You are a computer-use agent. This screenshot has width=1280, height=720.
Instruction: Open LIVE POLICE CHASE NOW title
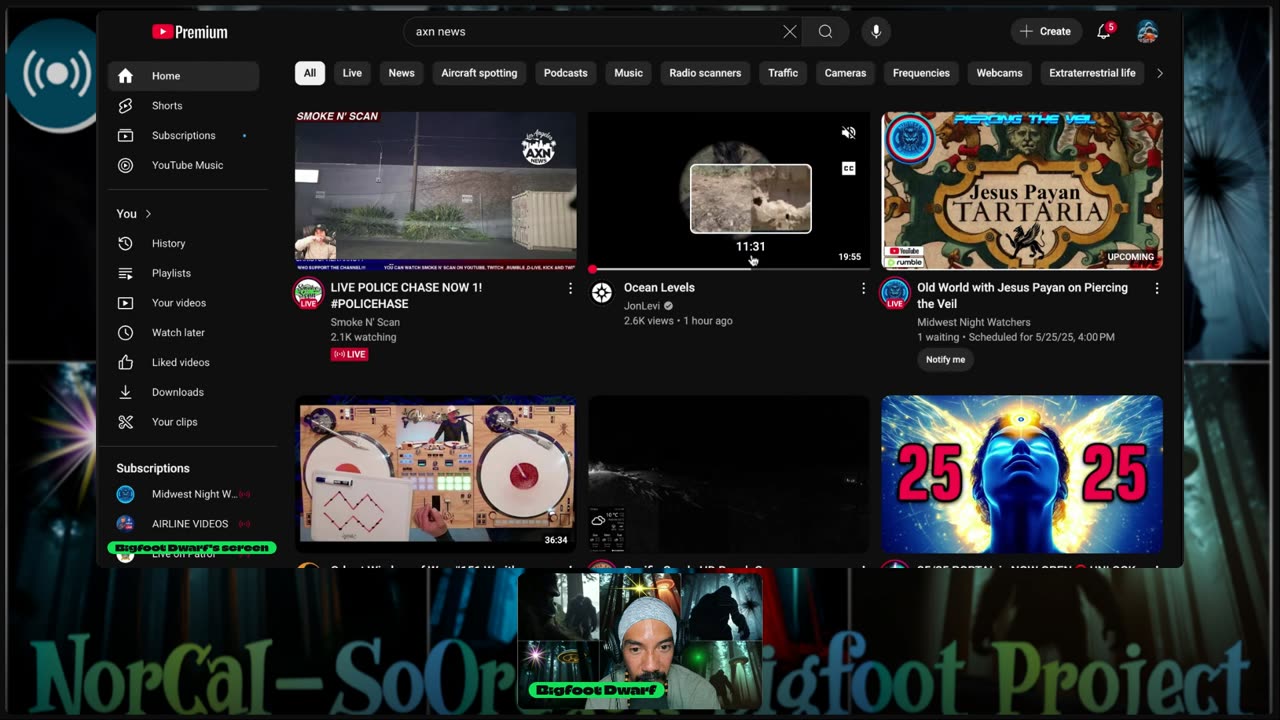pos(406,295)
